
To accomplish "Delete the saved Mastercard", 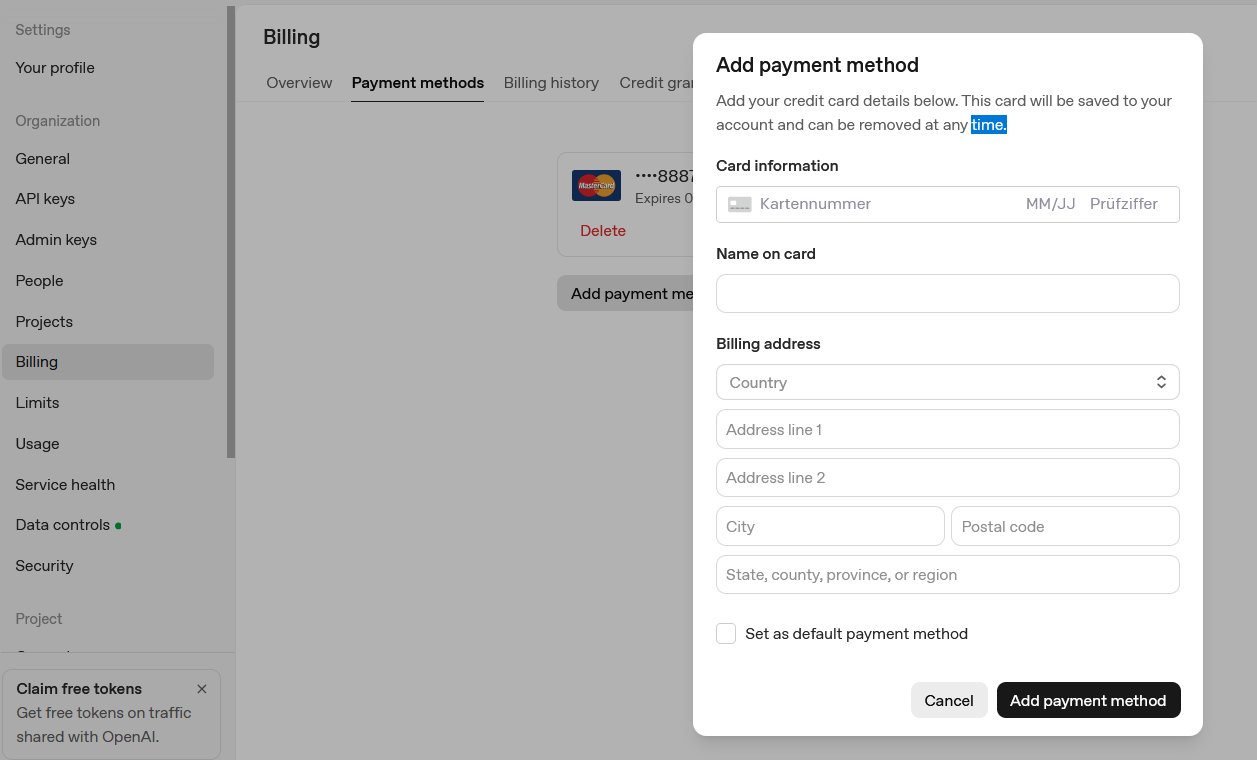I will pyautogui.click(x=603, y=231).
